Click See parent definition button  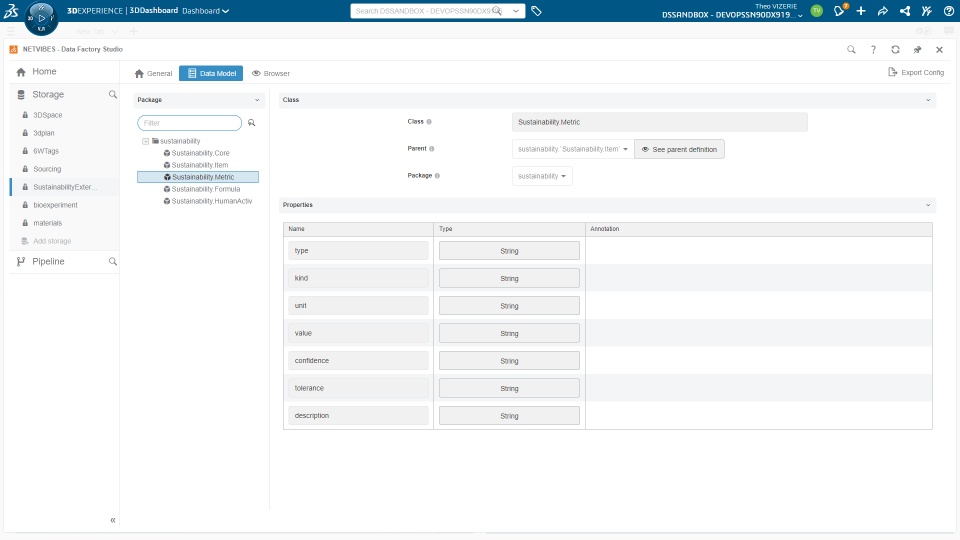[679, 149]
